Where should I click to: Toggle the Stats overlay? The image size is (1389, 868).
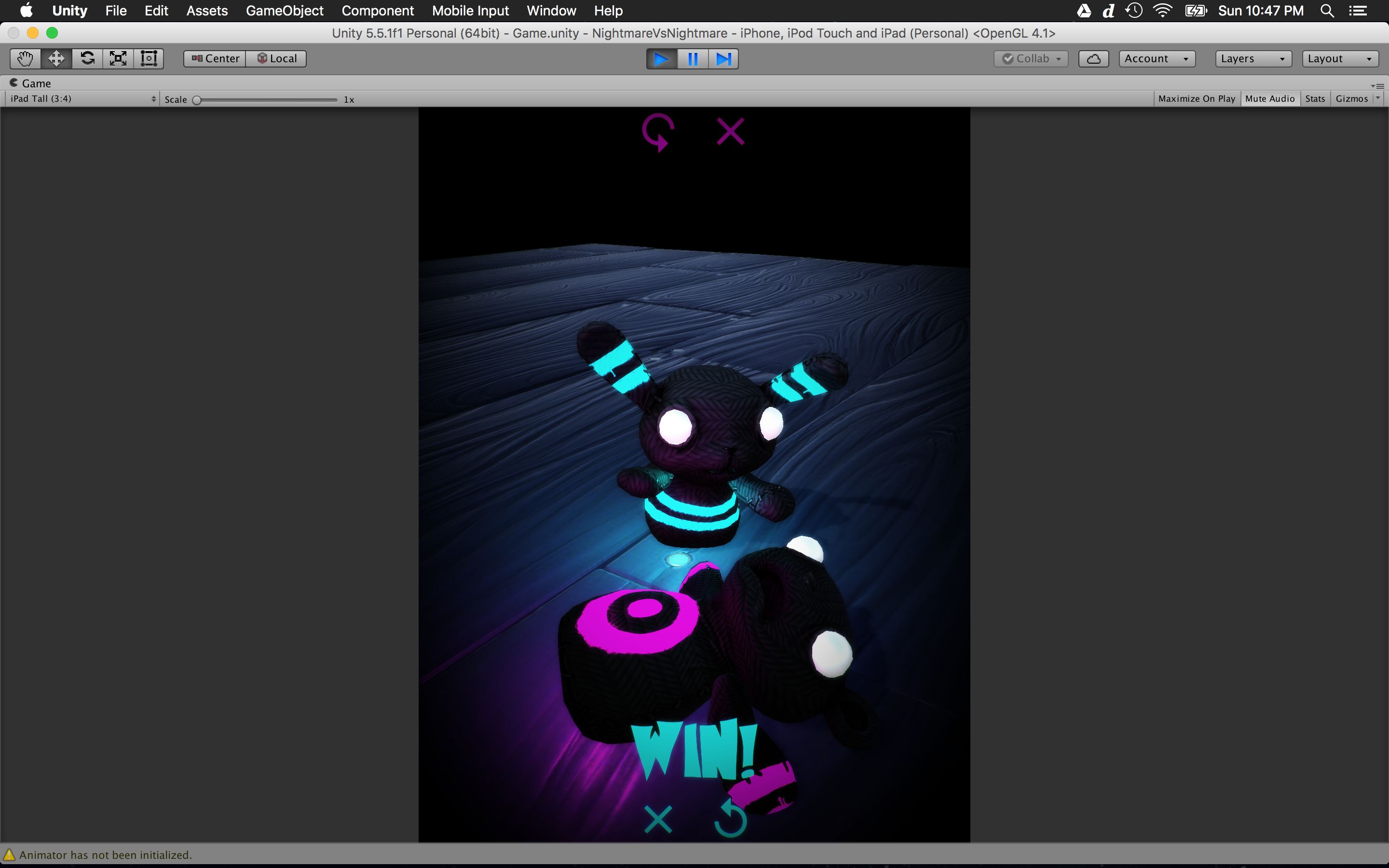1314,99
